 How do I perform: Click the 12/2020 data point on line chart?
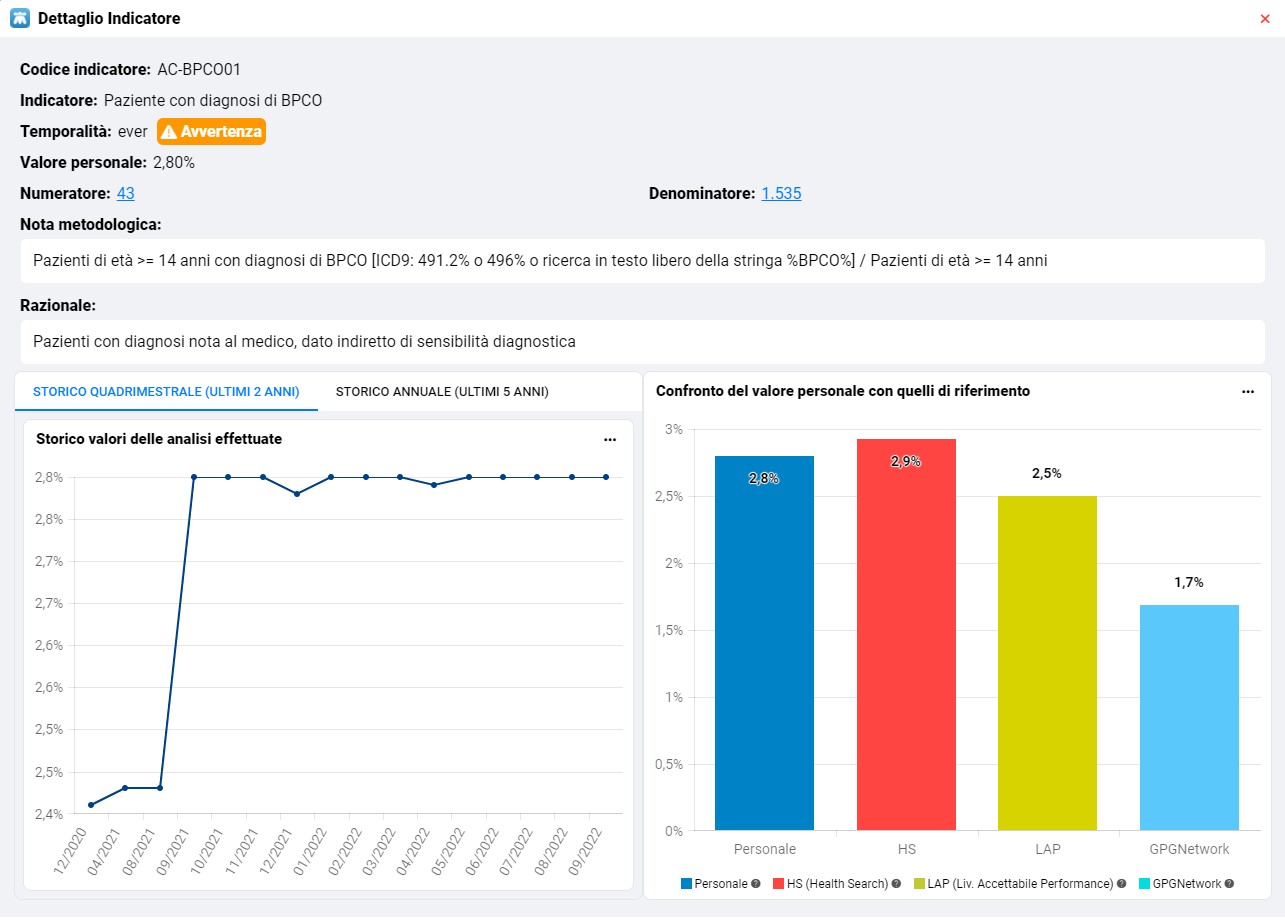pyautogui.click(x=91, y=805)
